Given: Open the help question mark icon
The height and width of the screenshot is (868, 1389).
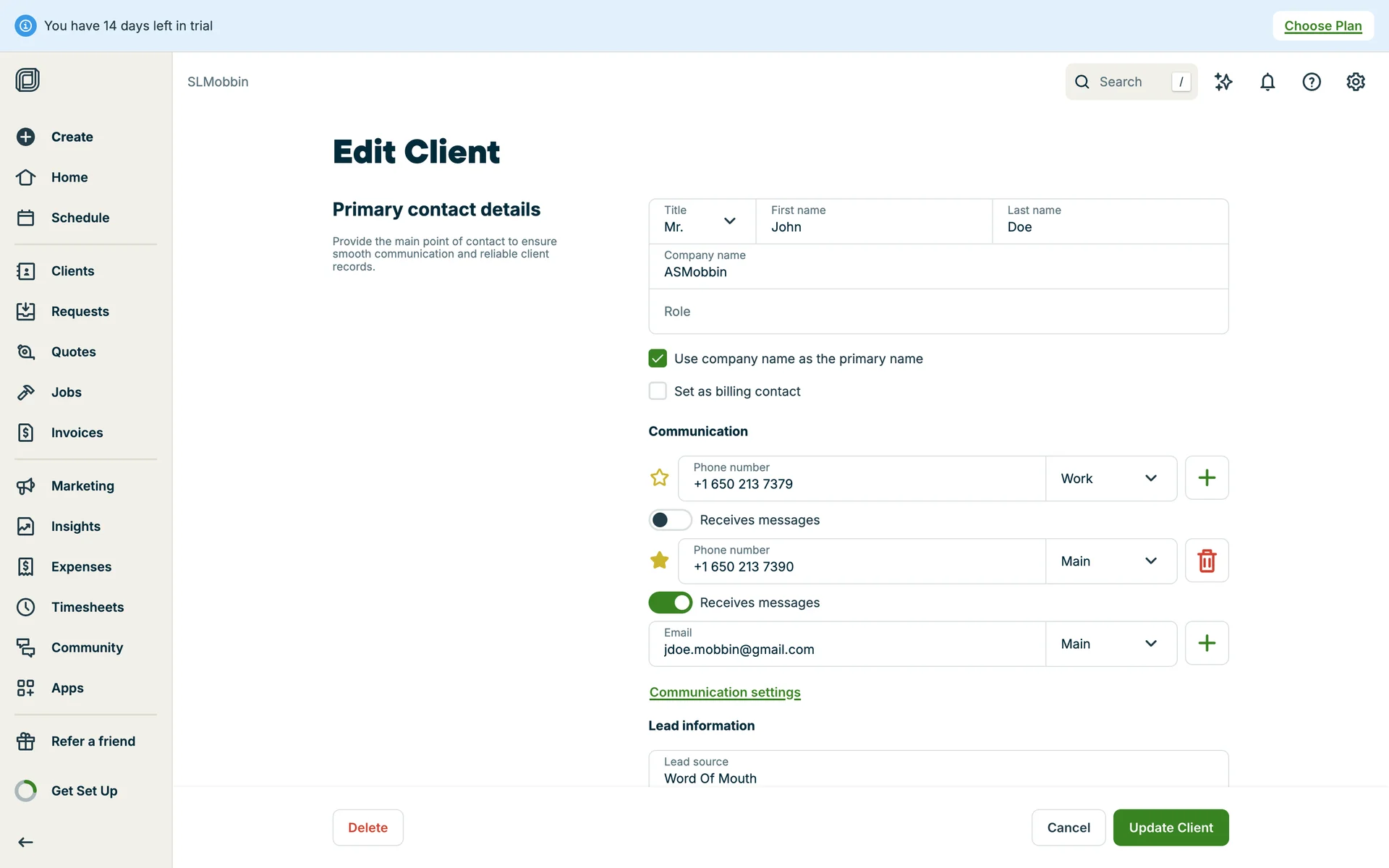Looking at the screenshot, I should click(x=1312, y=82).
